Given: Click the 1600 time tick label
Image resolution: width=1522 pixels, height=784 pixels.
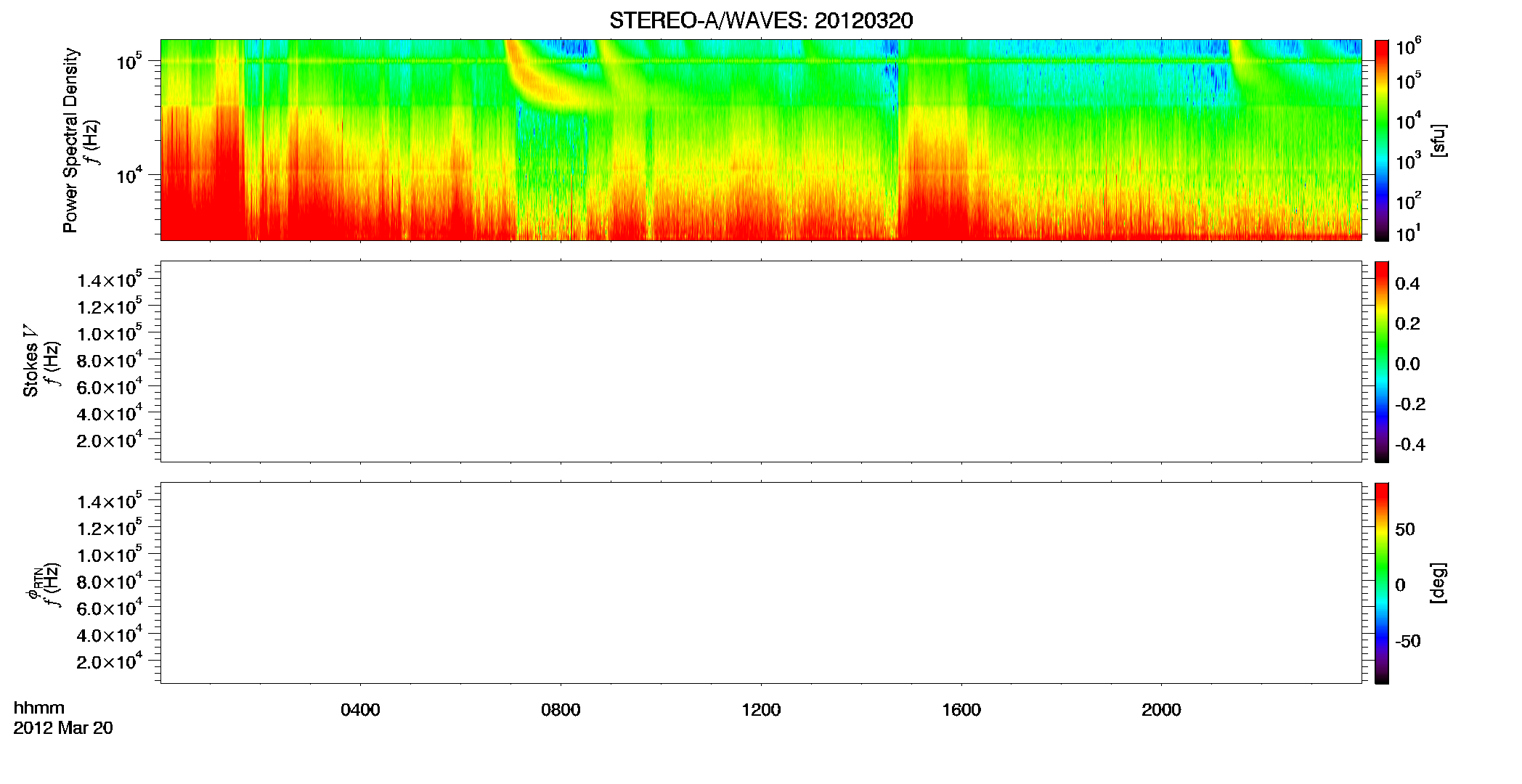Looking at the screenshot, I should (x=961, y=710).
